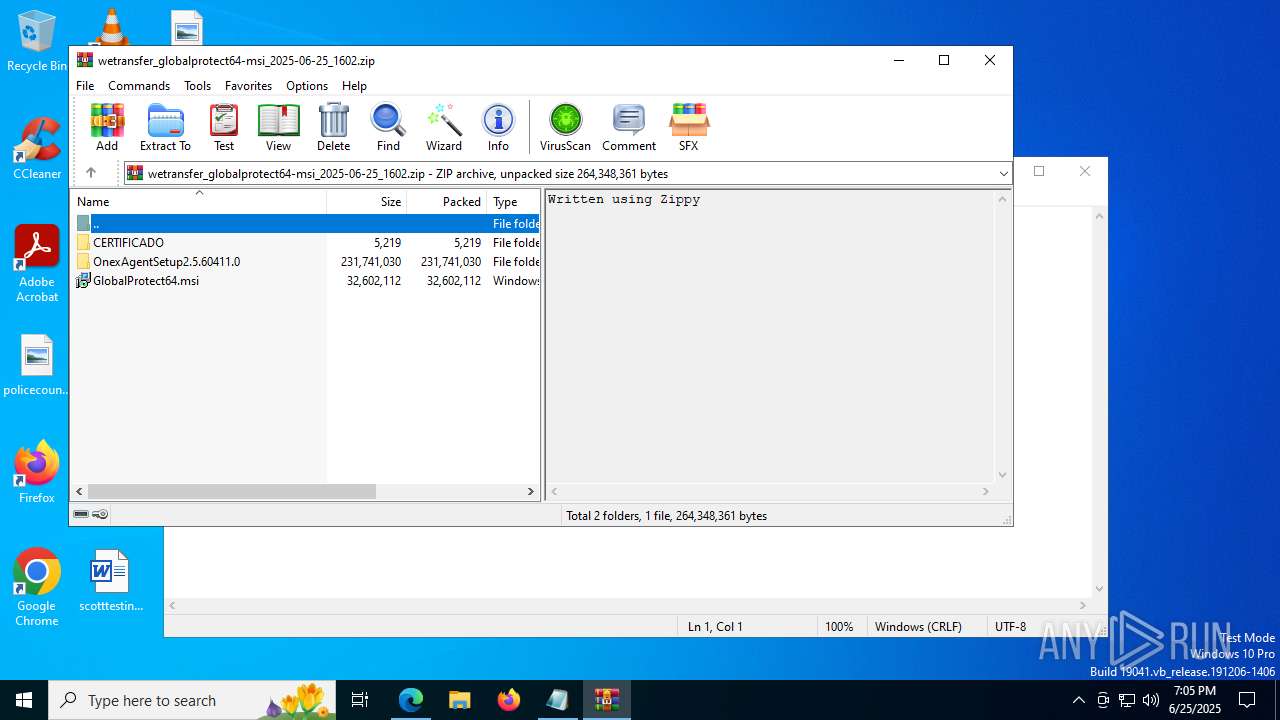This screenshot has width=1280, height=720.
Task: Click the taskbar search box
Action: [192, 700]
